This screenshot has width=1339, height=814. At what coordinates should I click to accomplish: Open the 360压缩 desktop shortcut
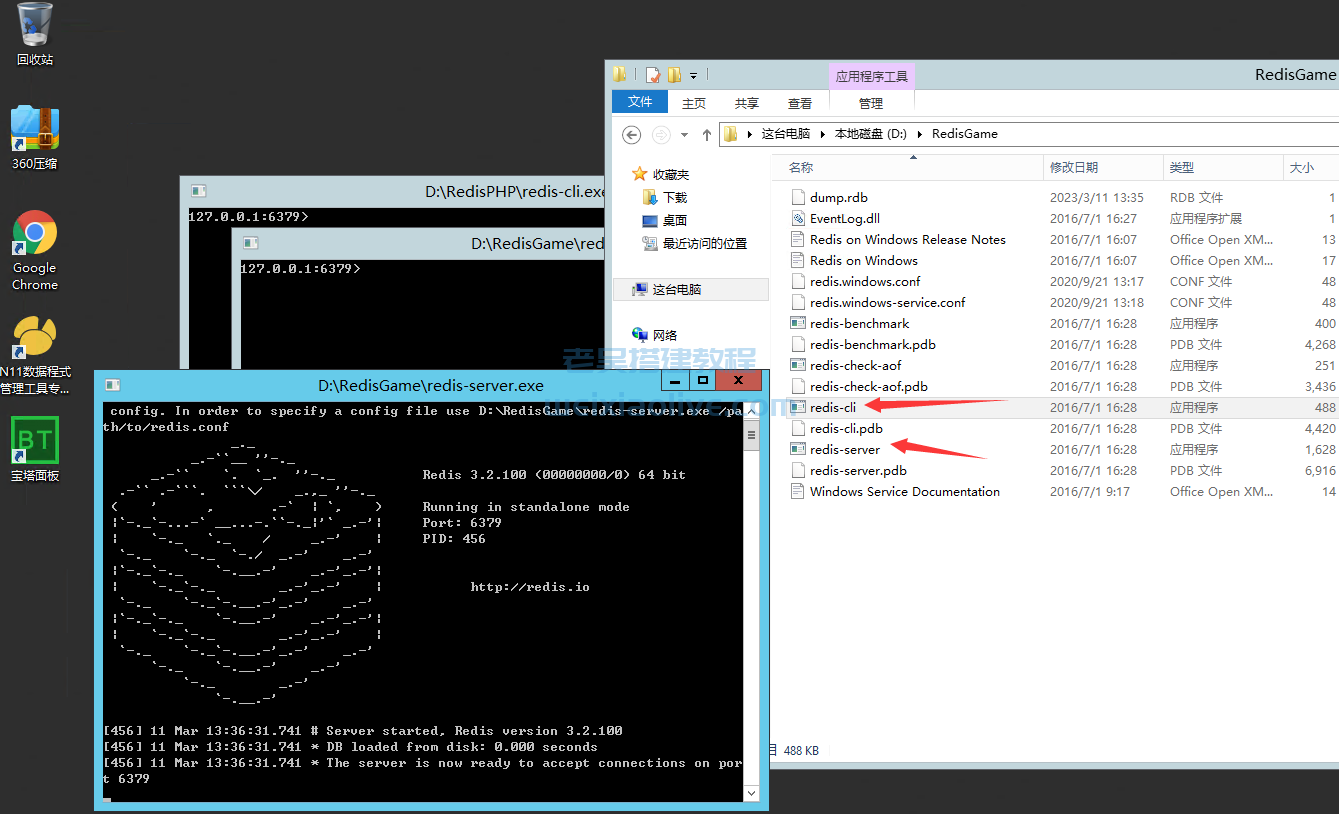point(34,130)
